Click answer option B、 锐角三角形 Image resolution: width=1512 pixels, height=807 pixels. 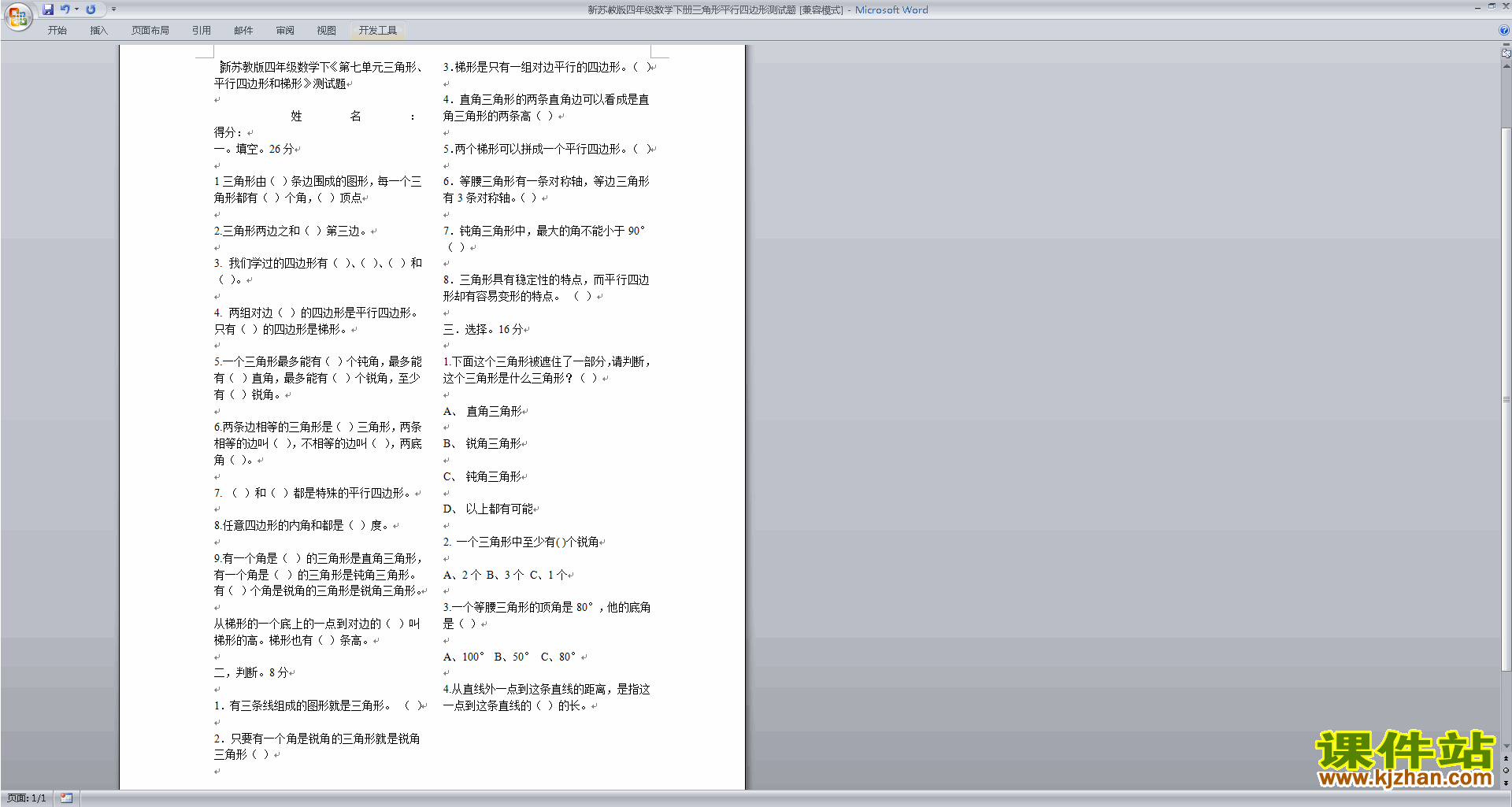pos(483,443)
